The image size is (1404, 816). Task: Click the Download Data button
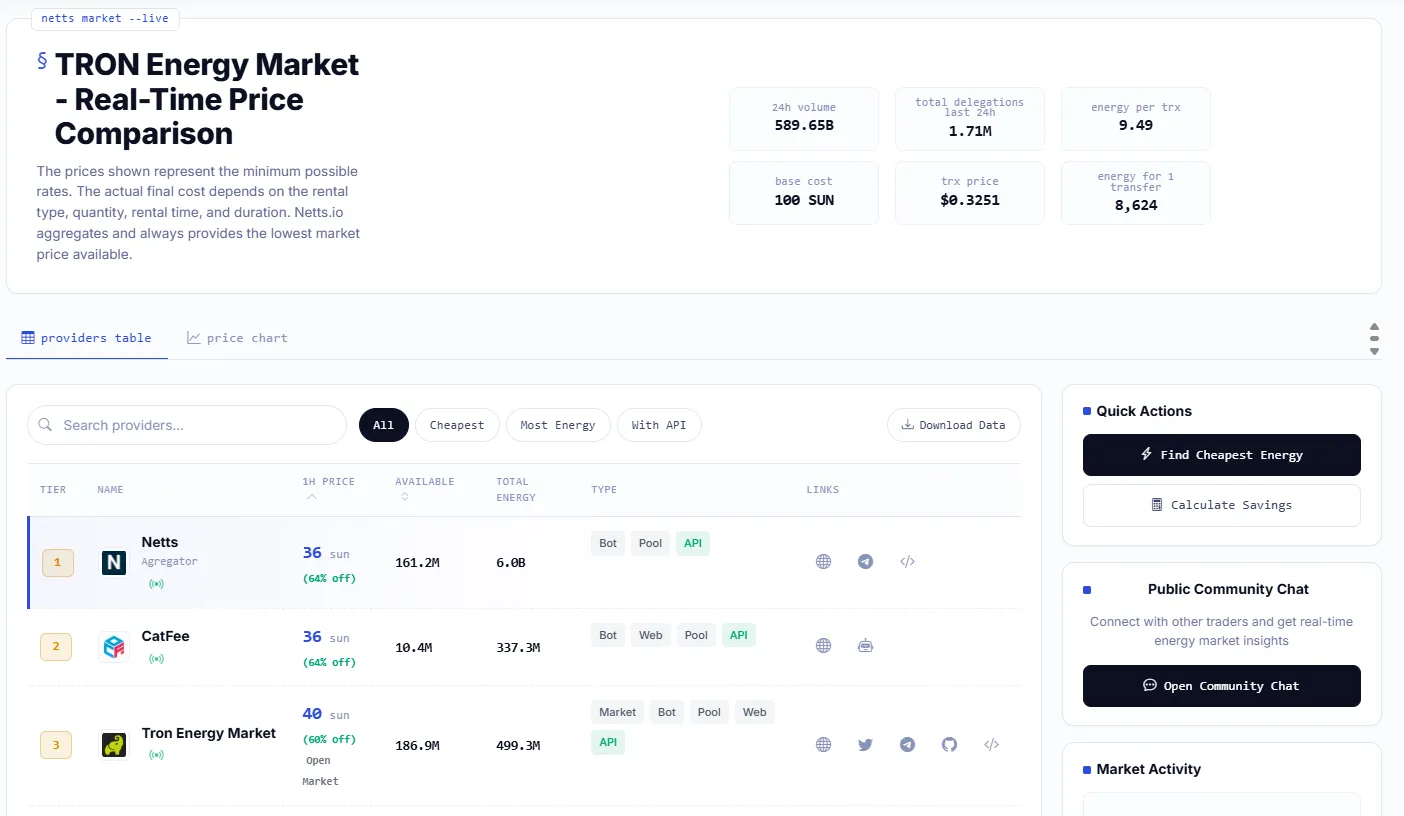(954, 425)
